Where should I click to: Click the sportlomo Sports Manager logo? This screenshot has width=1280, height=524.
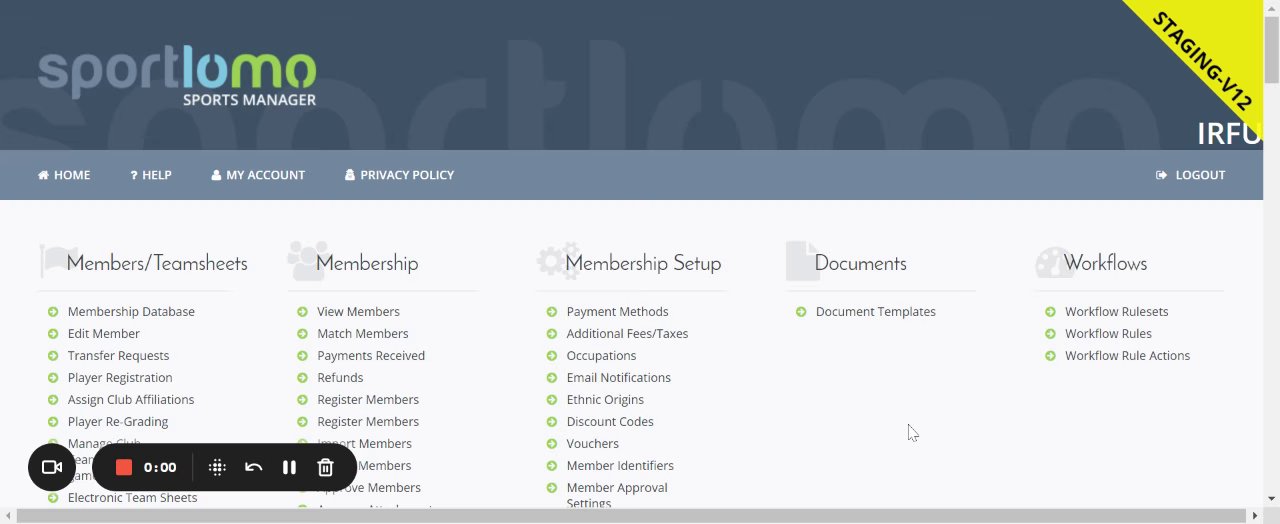(x=178, y=78)
